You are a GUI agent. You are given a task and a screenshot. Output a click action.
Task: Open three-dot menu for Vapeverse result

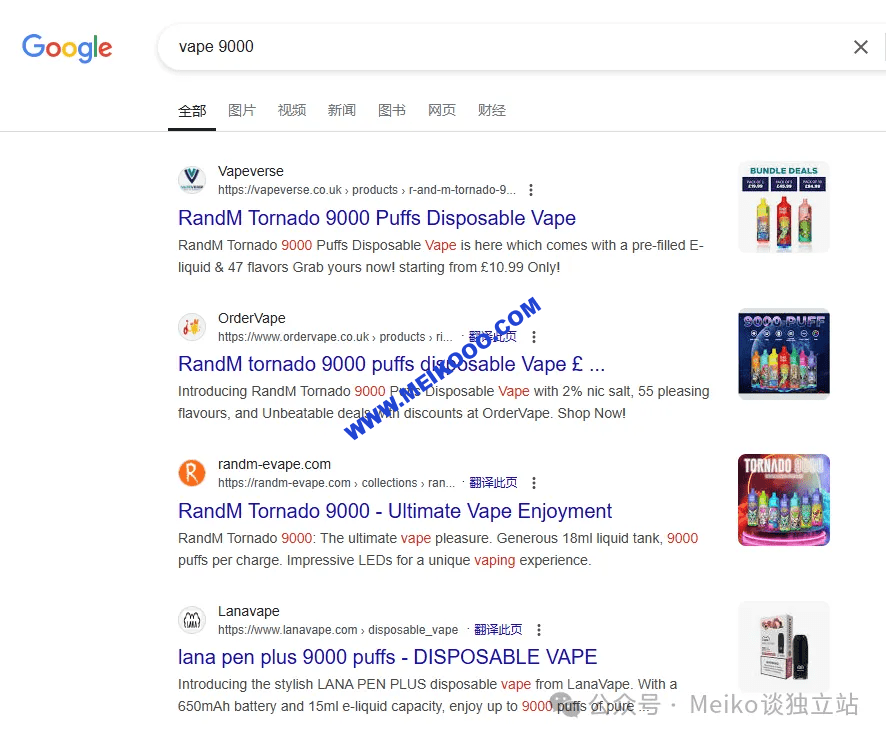(x=531, y=190)
